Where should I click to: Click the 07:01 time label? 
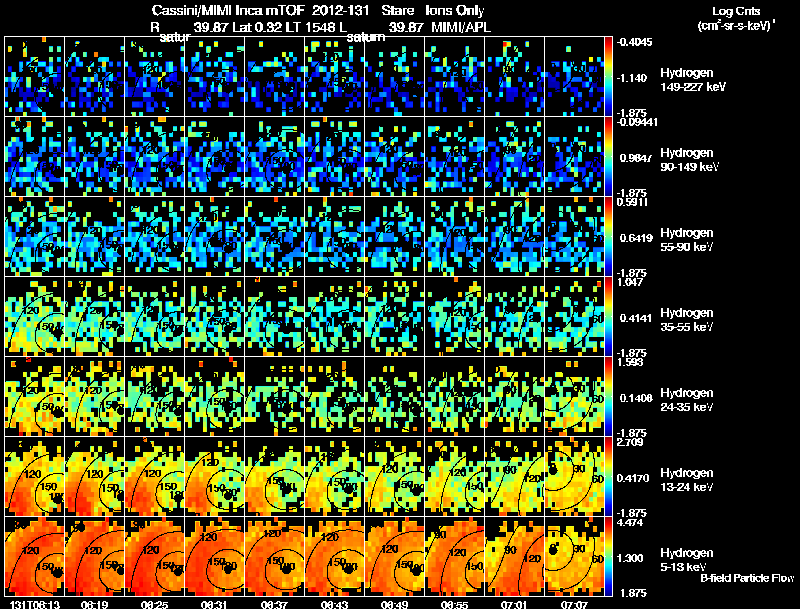click(514, 604)
